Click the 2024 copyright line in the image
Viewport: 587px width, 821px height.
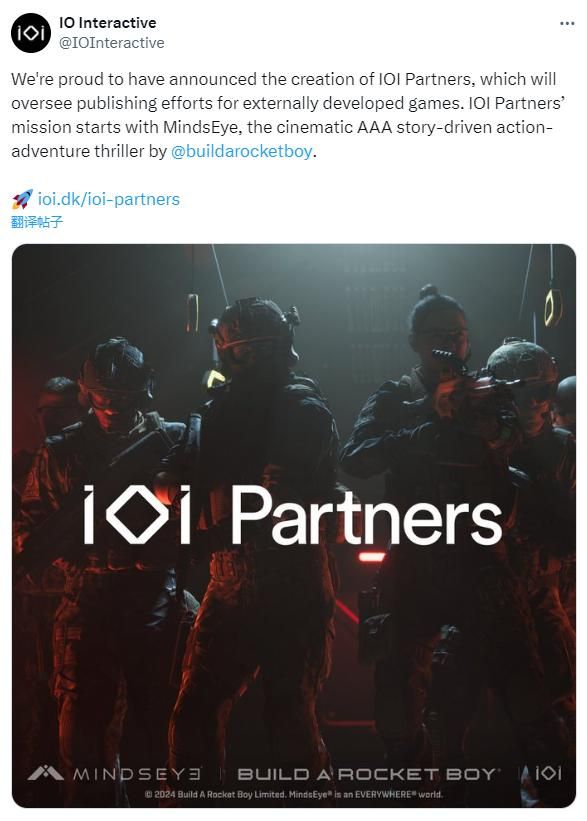pos(294,794)
